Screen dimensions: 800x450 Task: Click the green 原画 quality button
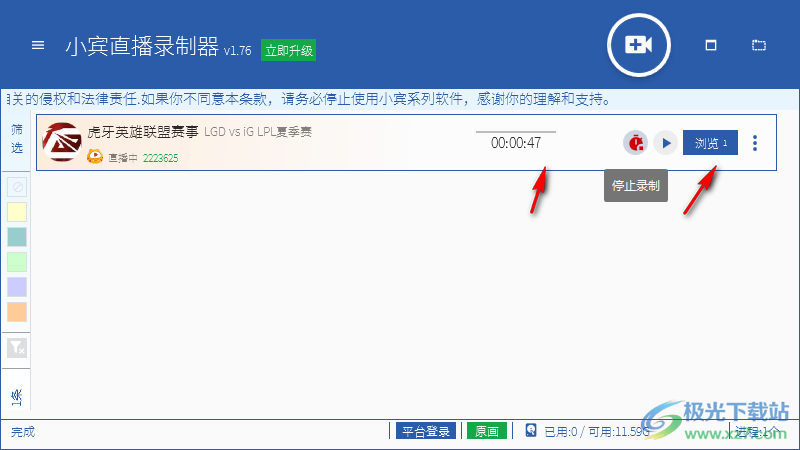[x=487, y=431]
